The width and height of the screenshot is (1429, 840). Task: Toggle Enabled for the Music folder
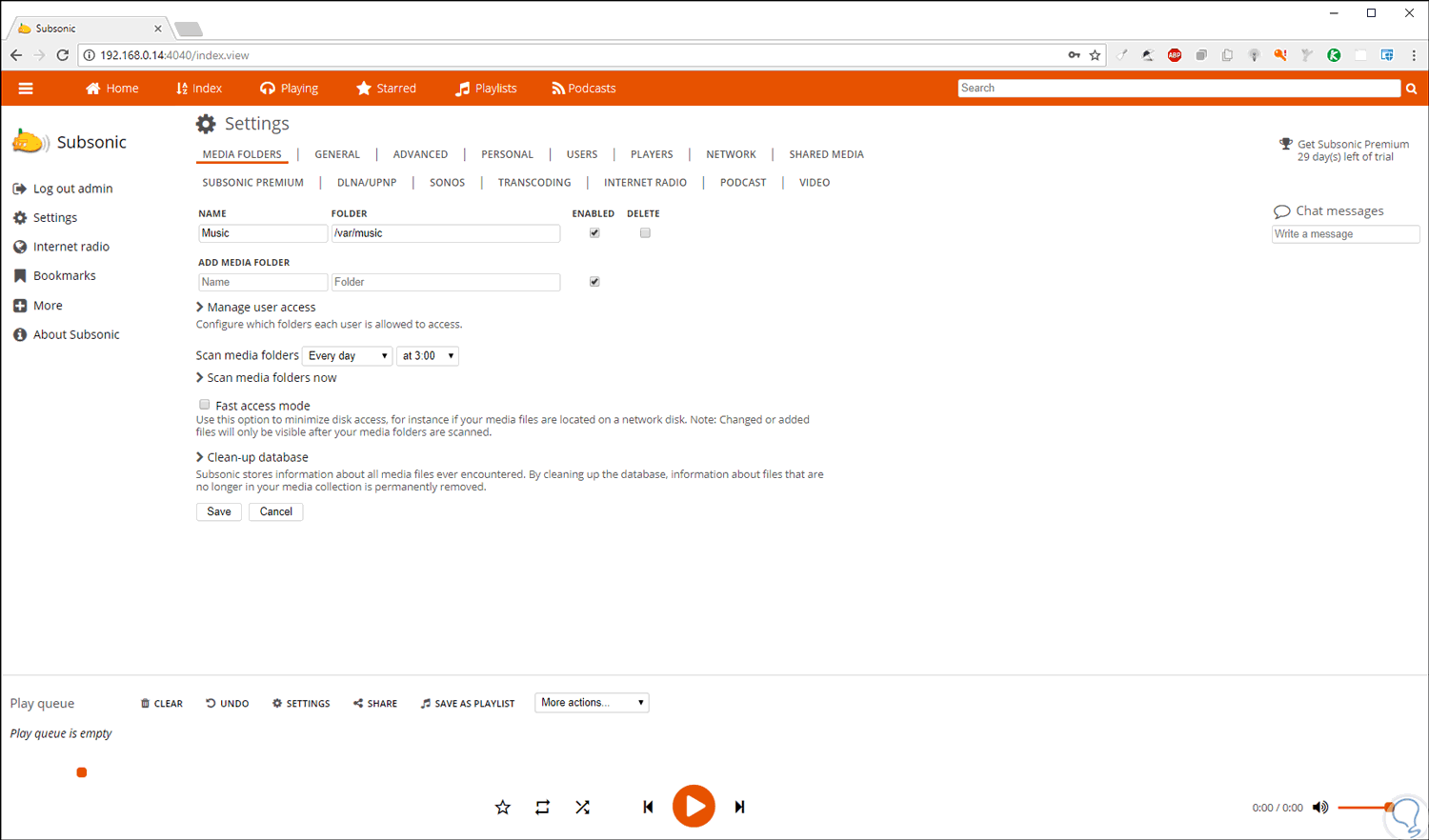(x=594, y=233)
